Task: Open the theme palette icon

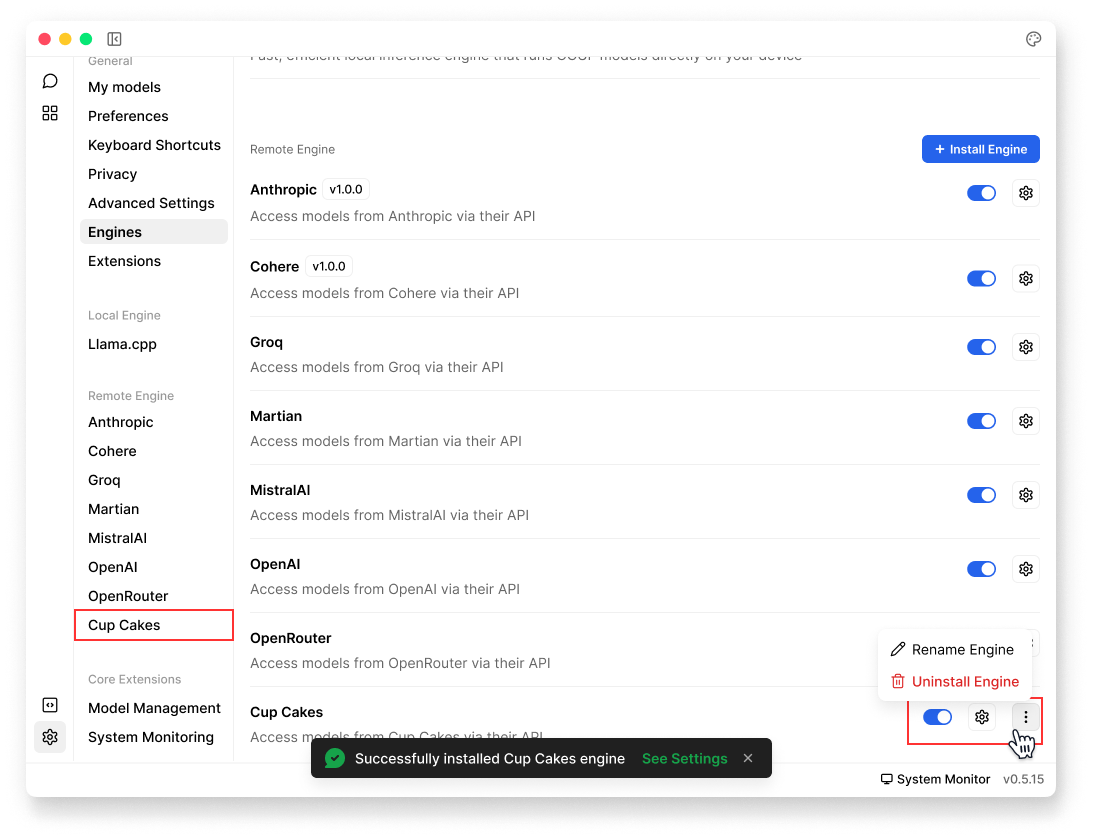Action: coord(1033,39)
